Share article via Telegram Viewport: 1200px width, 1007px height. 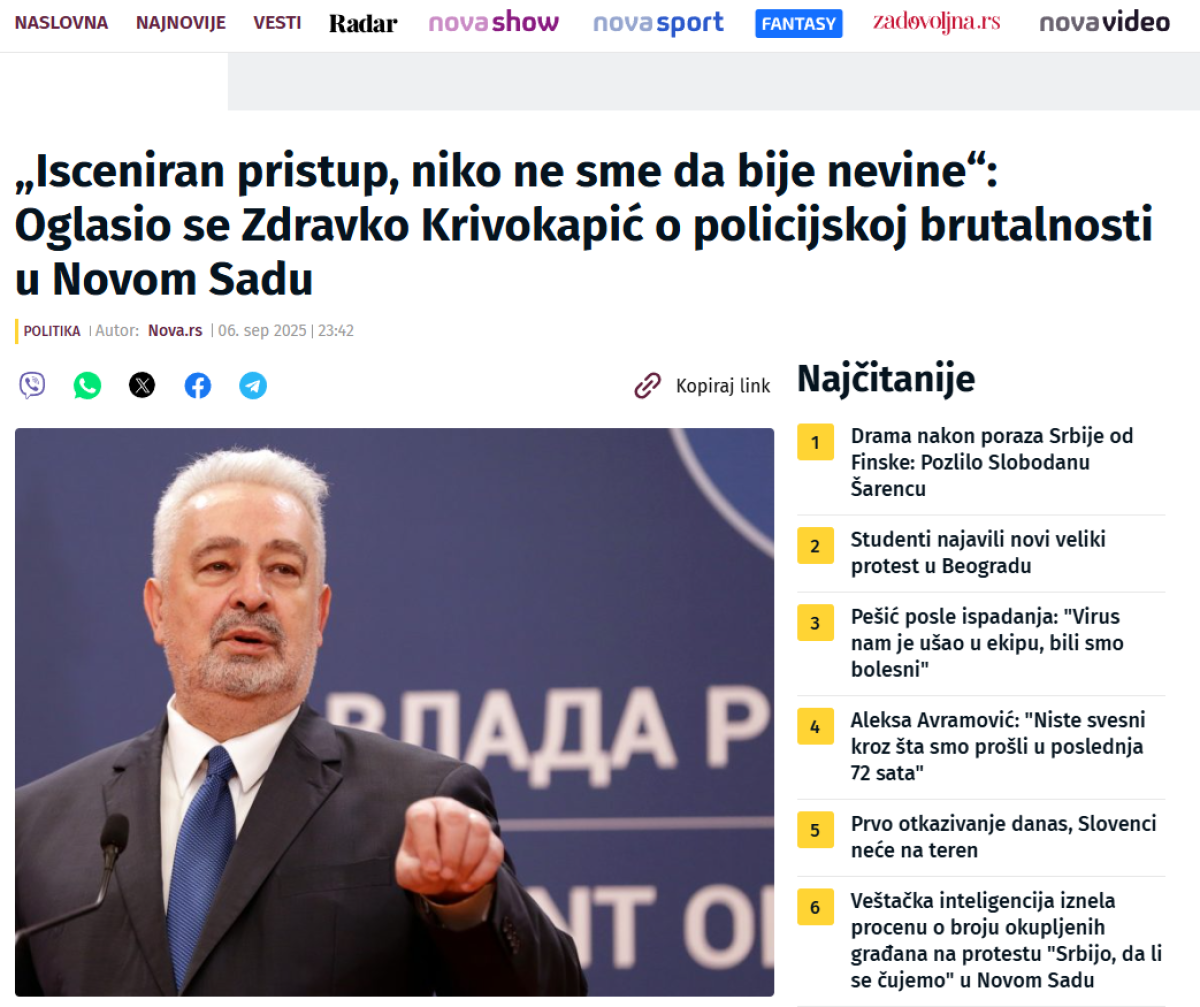point(253,385)
